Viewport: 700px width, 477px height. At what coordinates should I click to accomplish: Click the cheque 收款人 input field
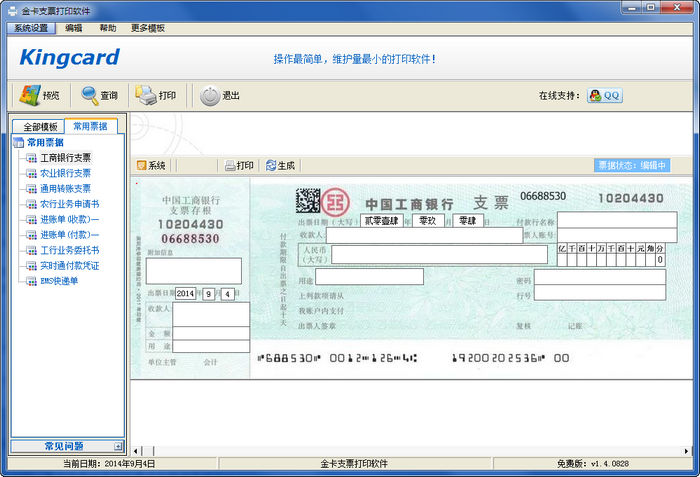pyautogui.click(x=425, y=235)
